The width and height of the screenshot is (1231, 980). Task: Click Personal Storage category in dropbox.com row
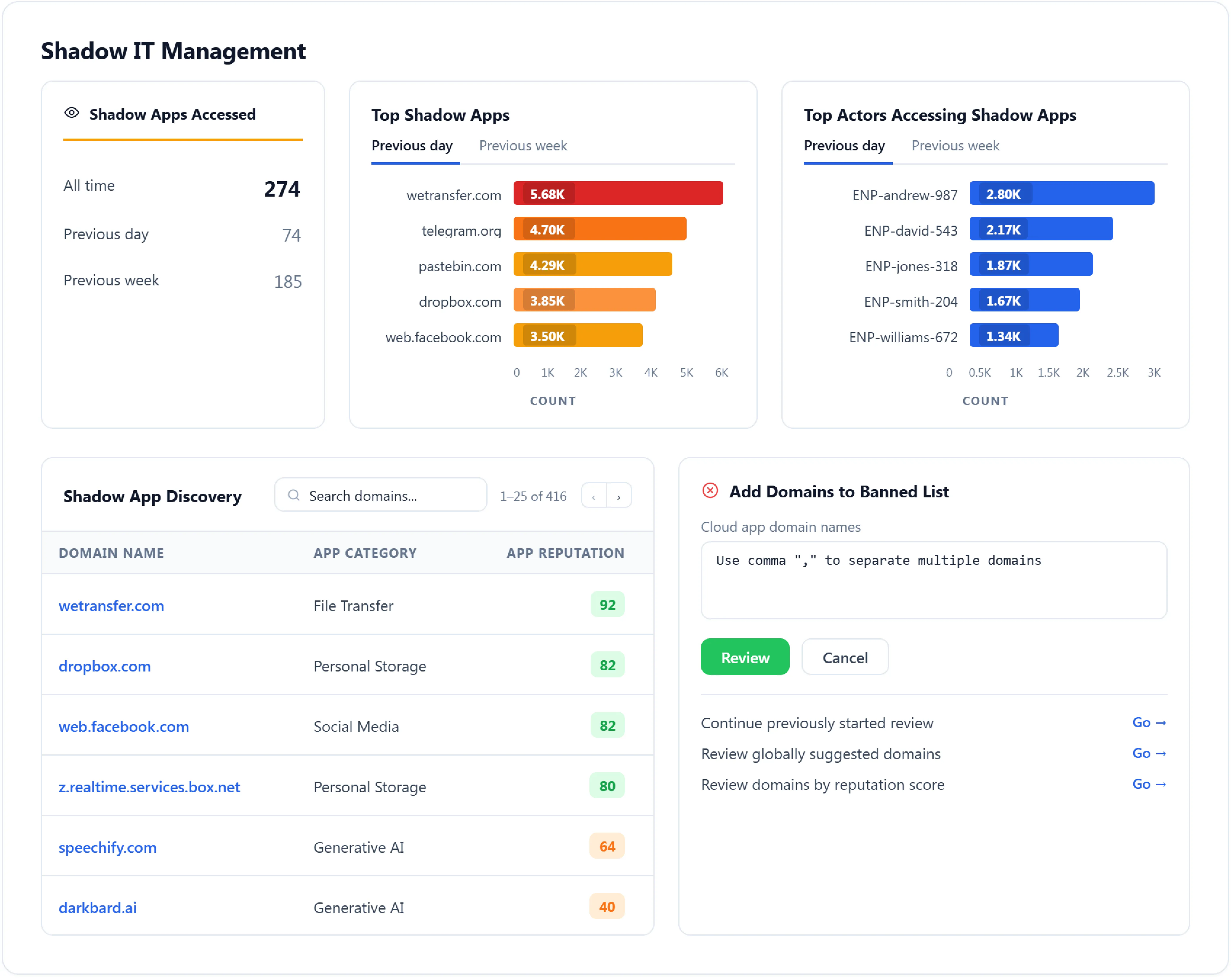tap(370, 666)
